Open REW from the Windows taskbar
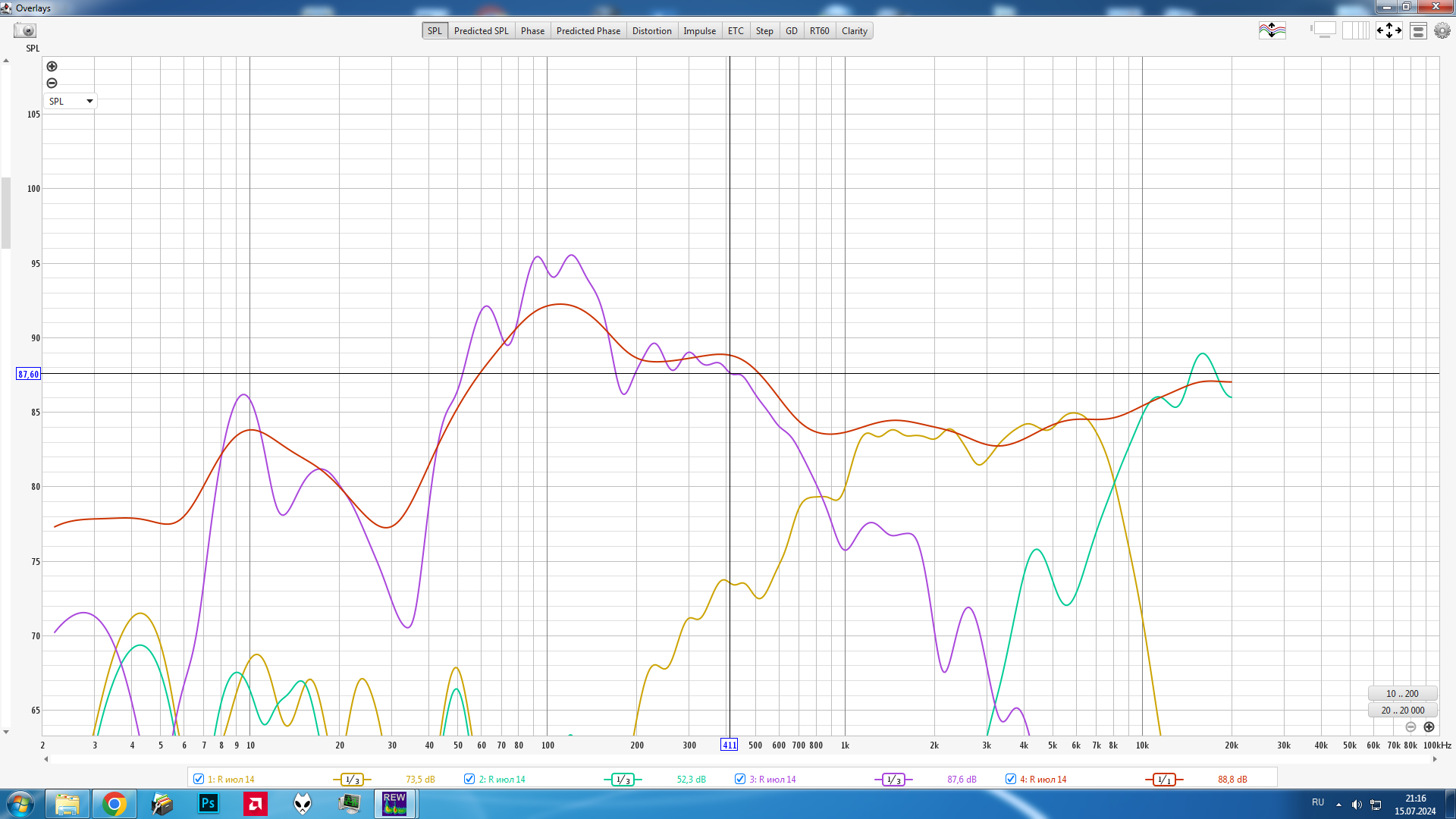Viewport: 1456px width, 819px height. 394,803
